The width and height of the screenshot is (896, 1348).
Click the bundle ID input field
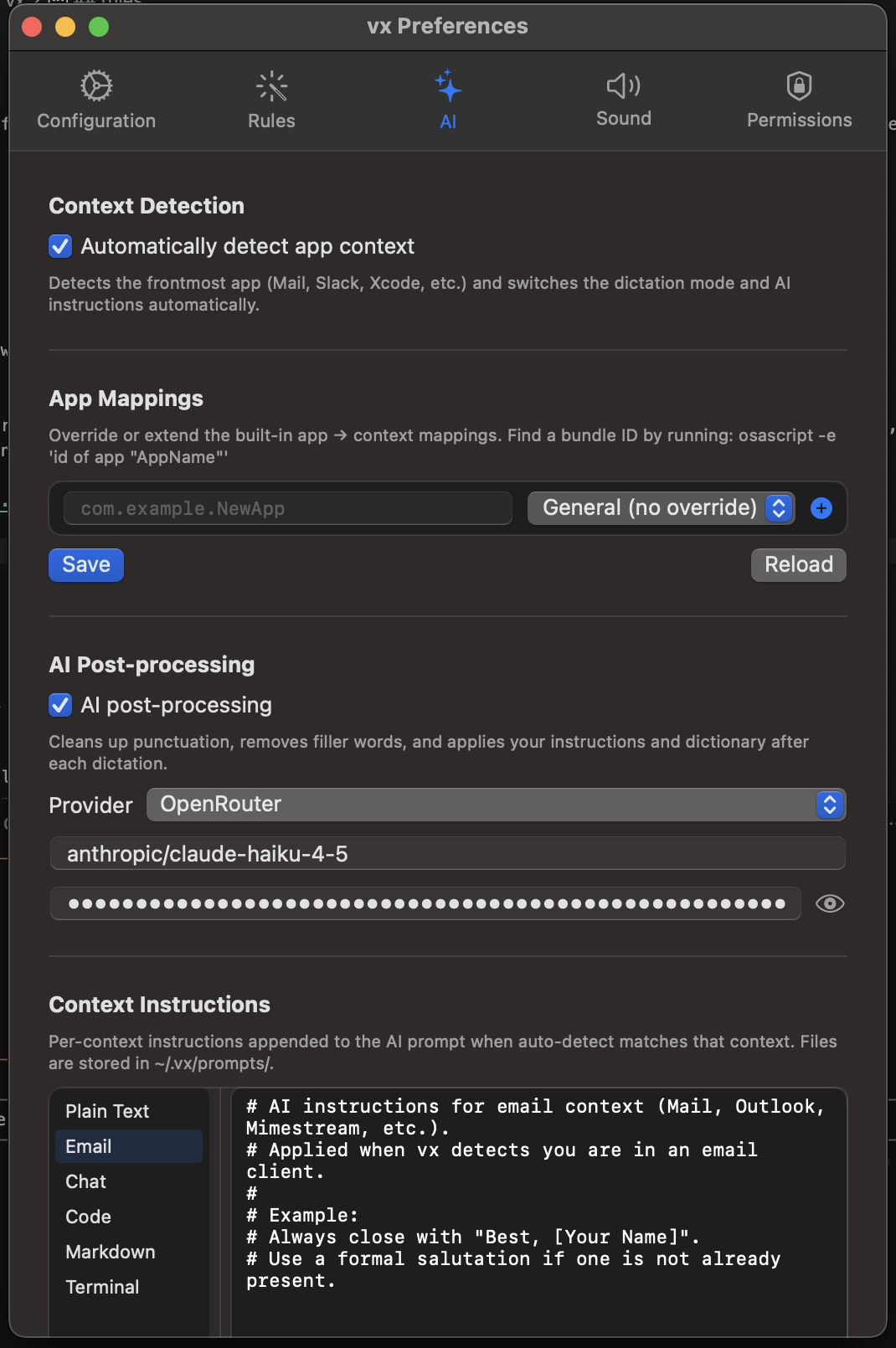[x=288, y=508]
